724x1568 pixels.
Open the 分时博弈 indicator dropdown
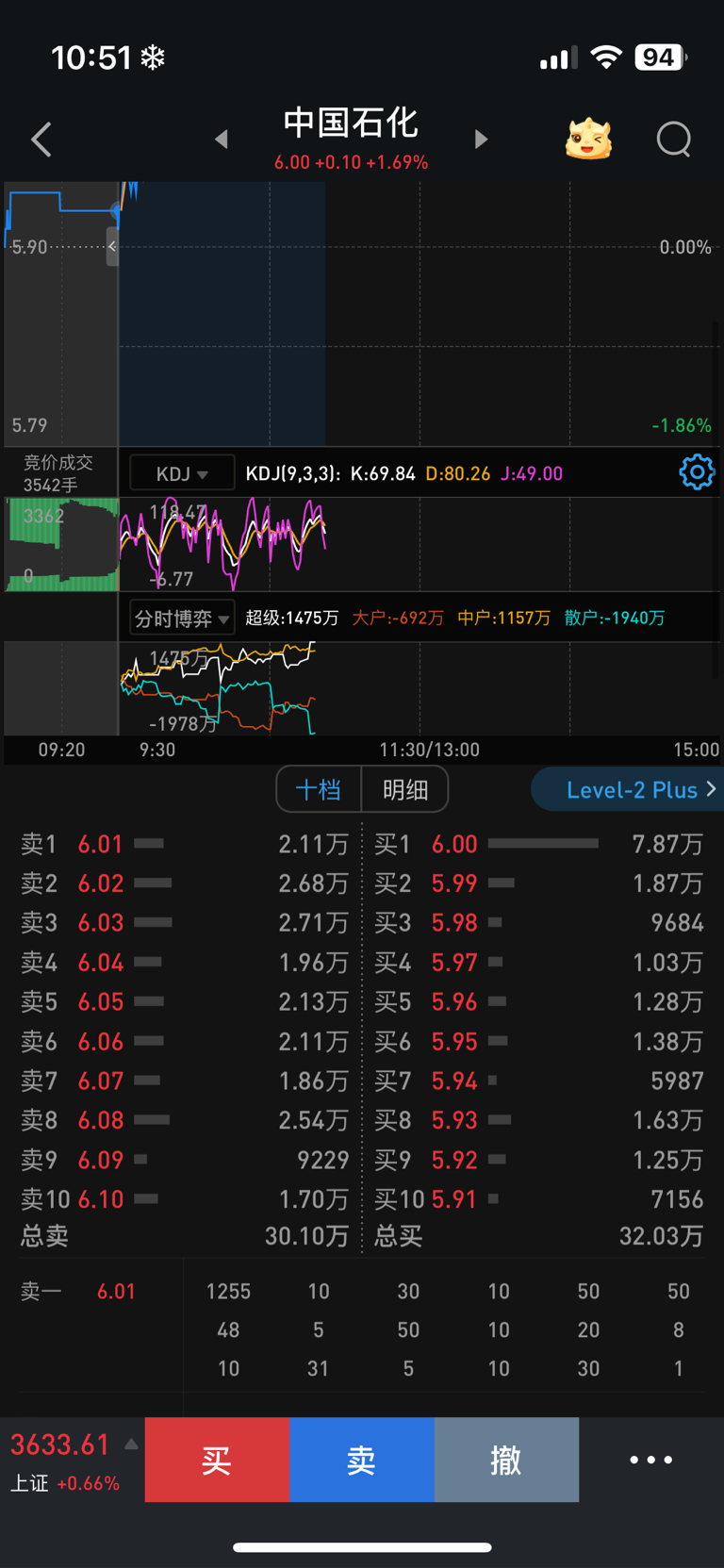pyautogui.click(x=182, y=619)
